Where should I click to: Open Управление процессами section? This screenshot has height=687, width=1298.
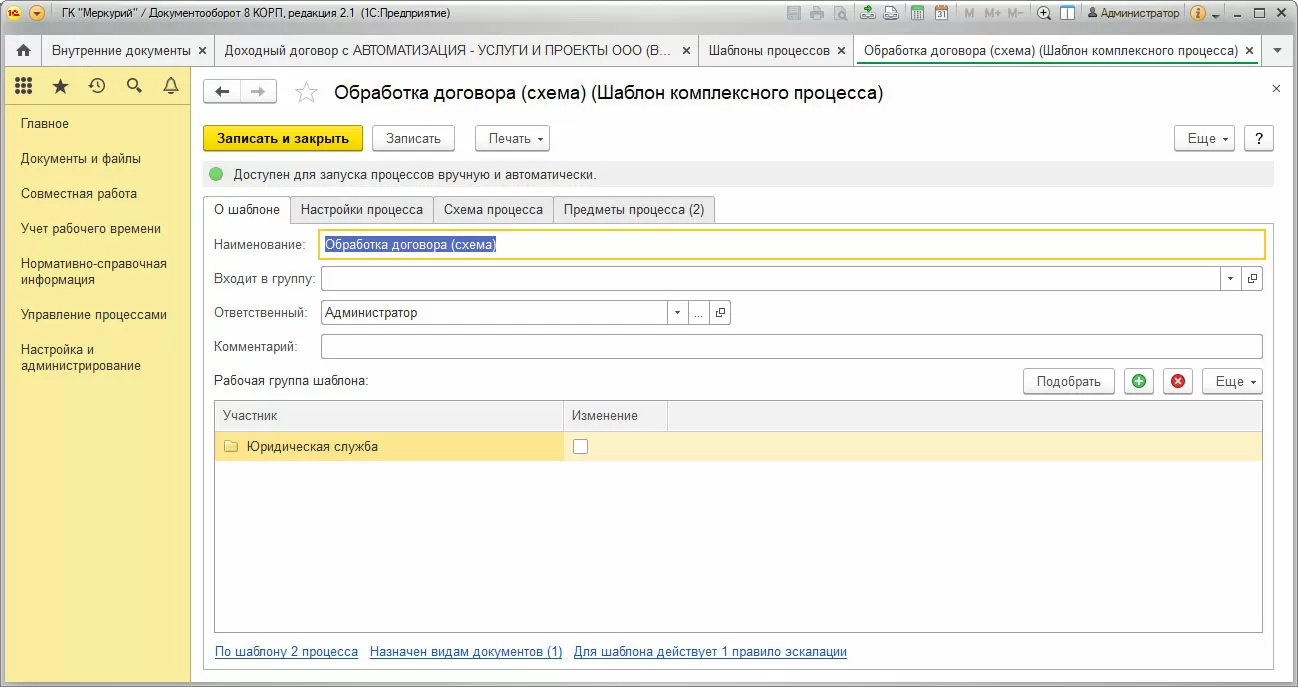[x=94, y=314]
